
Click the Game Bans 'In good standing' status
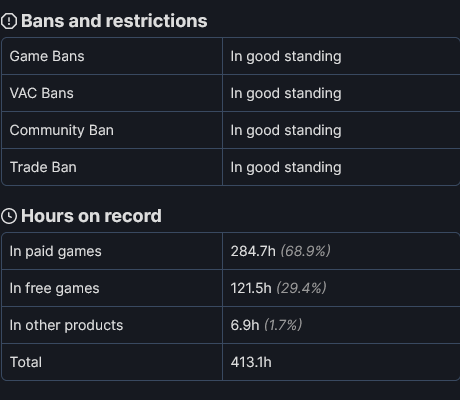coord(286,57)
